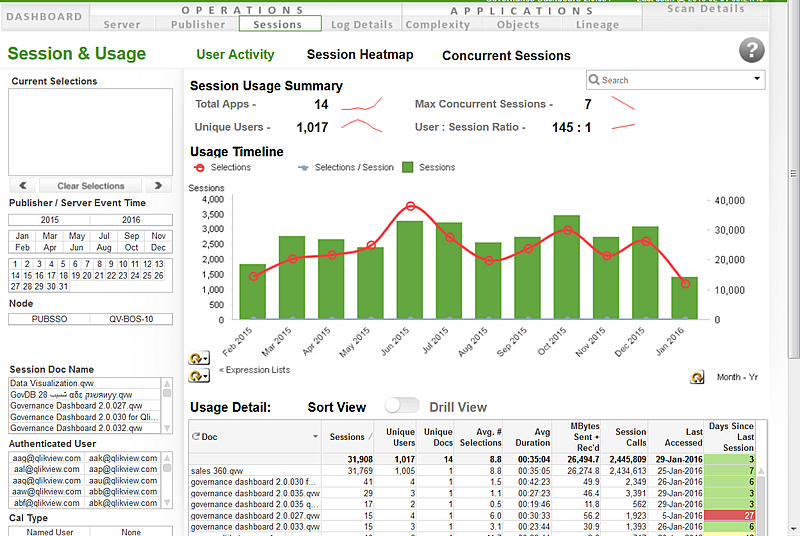Click the lower cycle icon beside Expression Lists
The height and width of the screenshot is (536, 800).
[198, 375]
